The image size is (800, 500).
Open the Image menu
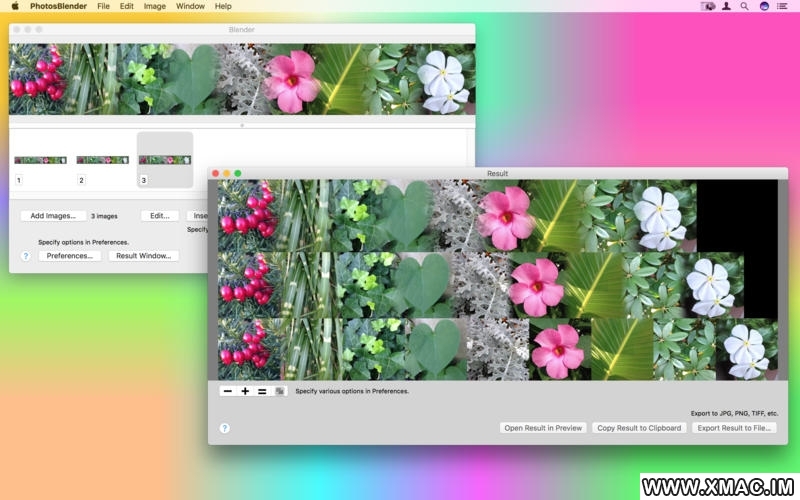pos(155,6)
